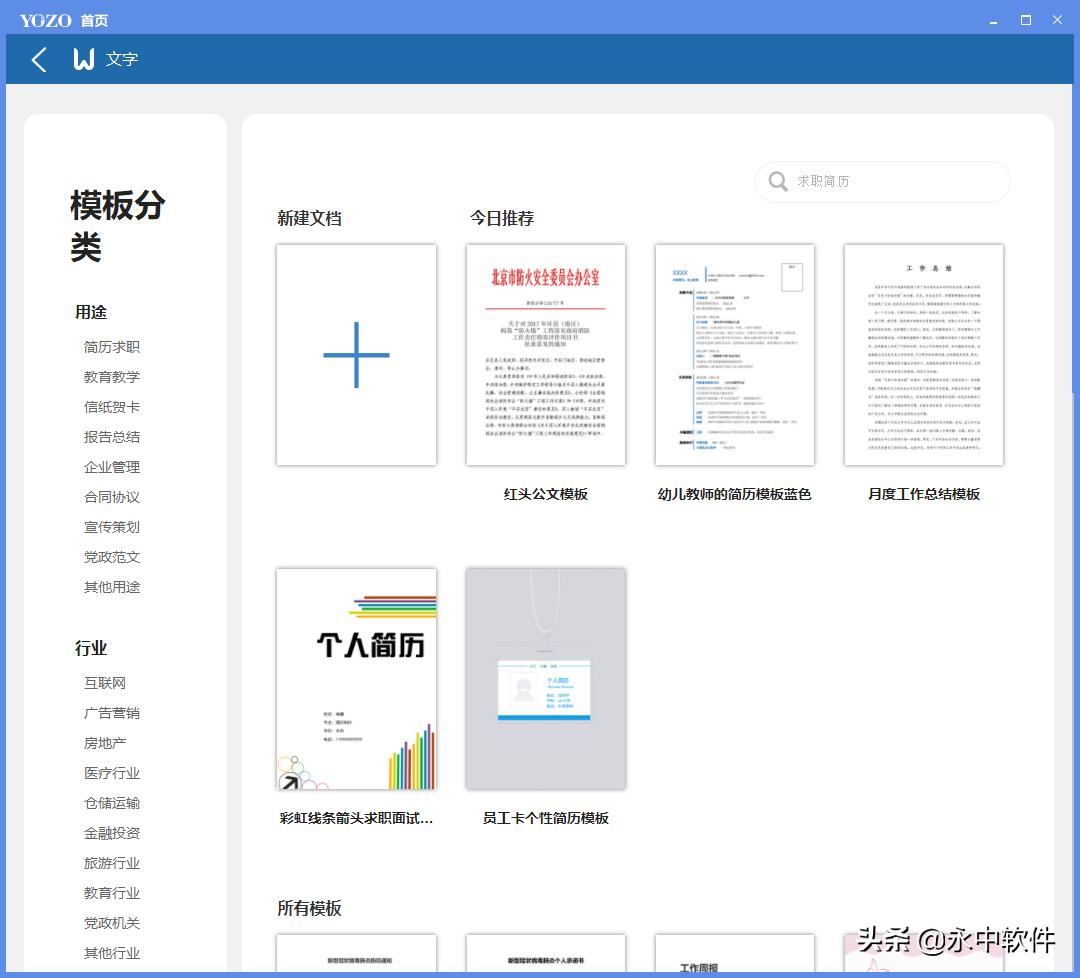Open the 红头公文模板 template thumbnail
1080x978 pixels.
point(545,355)
